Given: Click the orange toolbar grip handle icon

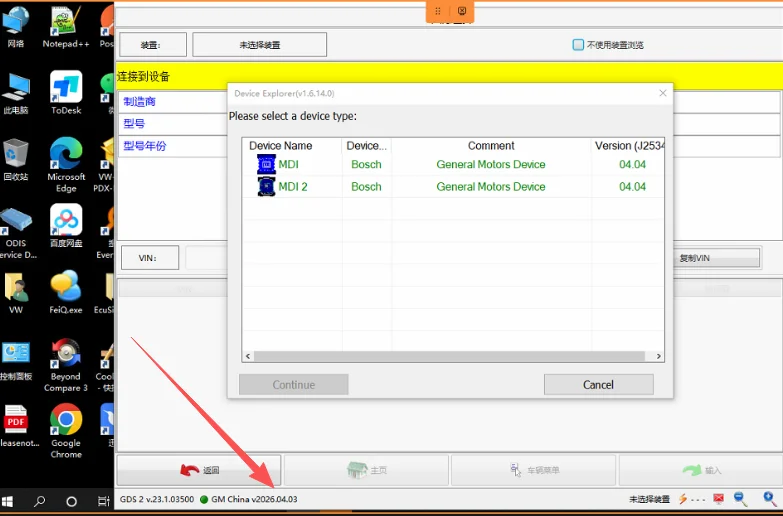Looking at the screenshot, I should coord(438,11).
